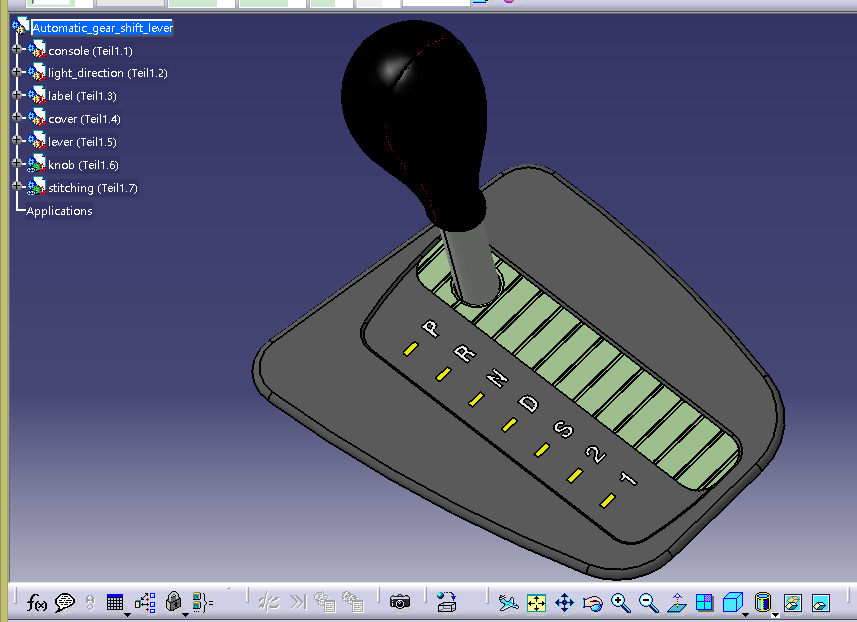Expand the lever (Teil1.5) node
This screenshot has width=857, height=622.
[x=16, y=140]
